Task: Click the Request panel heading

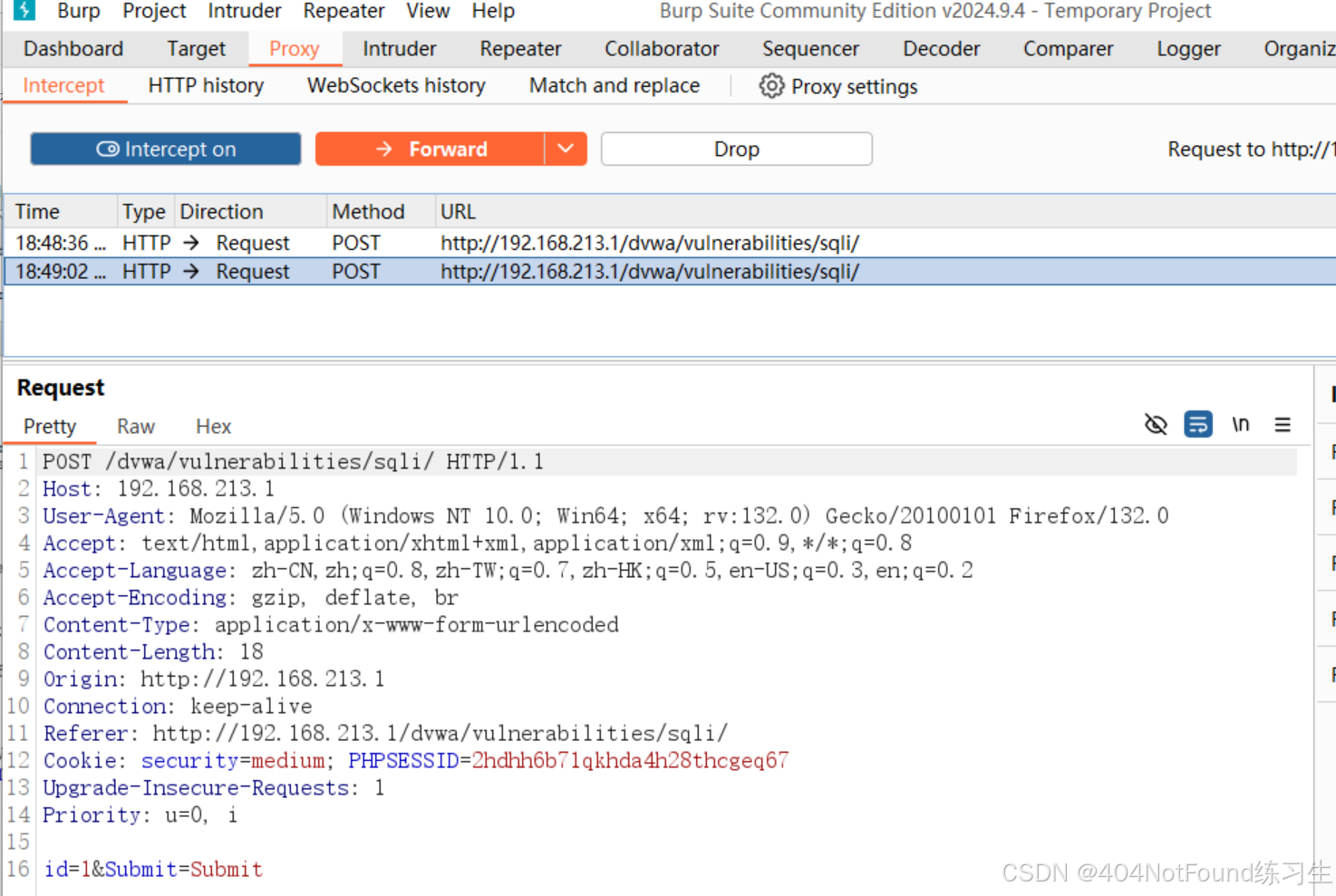Action: point(61,388)
